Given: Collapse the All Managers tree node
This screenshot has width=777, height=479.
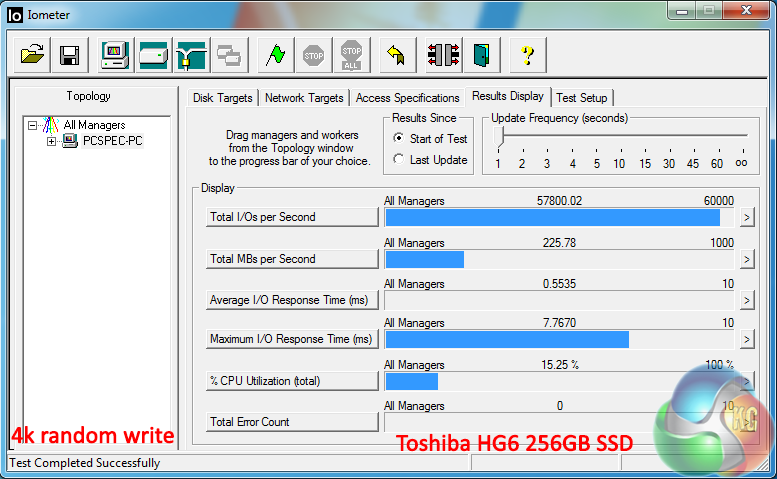Looking at the screenshot, I should pos(32,125).
